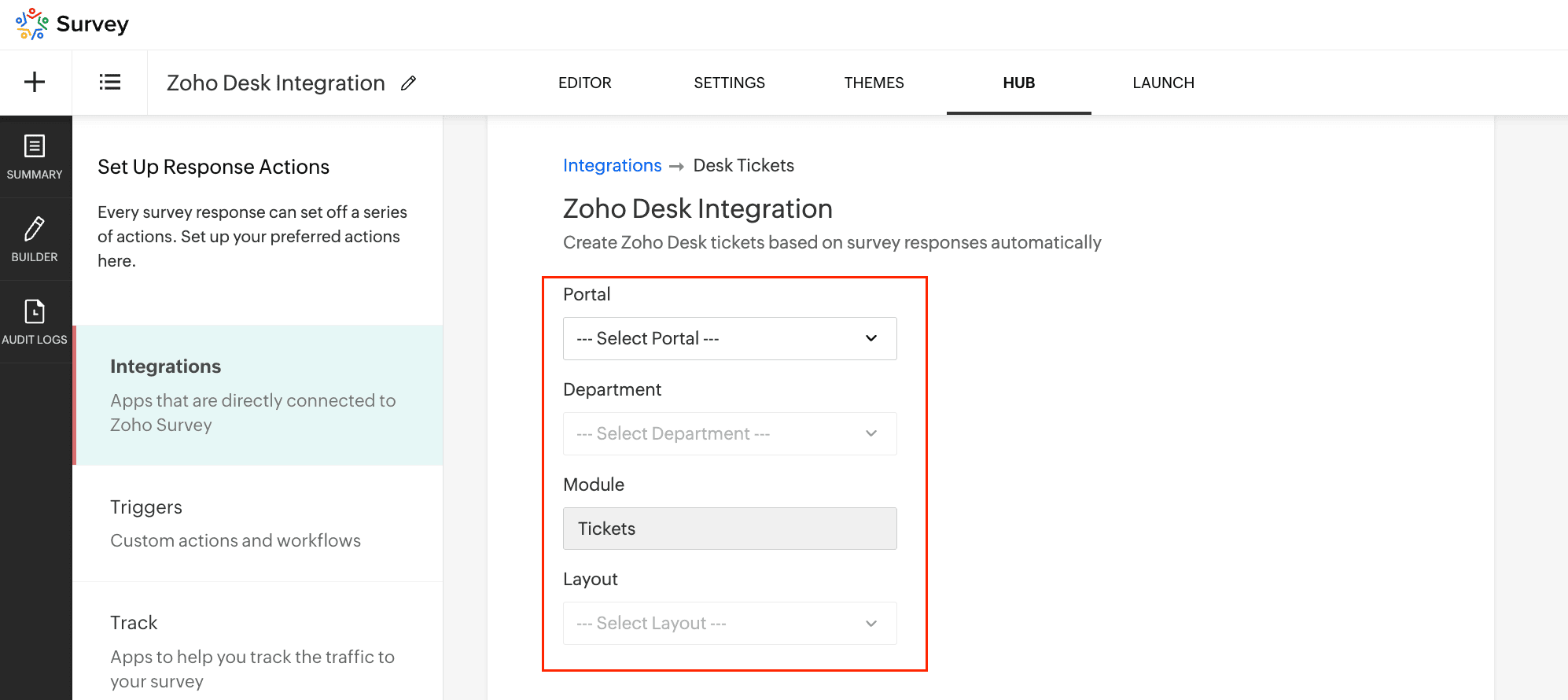Expand the Select Department dropdown
This screenshot has height=700, width=1568.
pos(729,433)
